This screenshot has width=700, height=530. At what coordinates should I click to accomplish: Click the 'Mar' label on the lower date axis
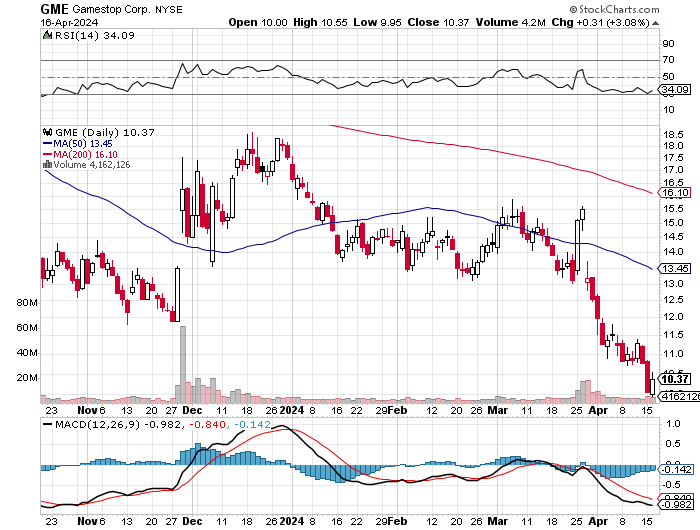[x=498, y=522]
